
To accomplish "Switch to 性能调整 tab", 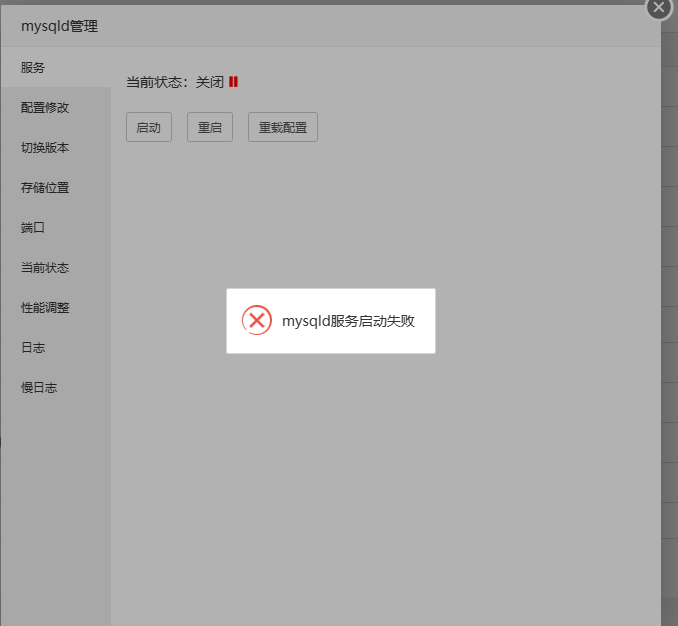I will tap(56, 307).
